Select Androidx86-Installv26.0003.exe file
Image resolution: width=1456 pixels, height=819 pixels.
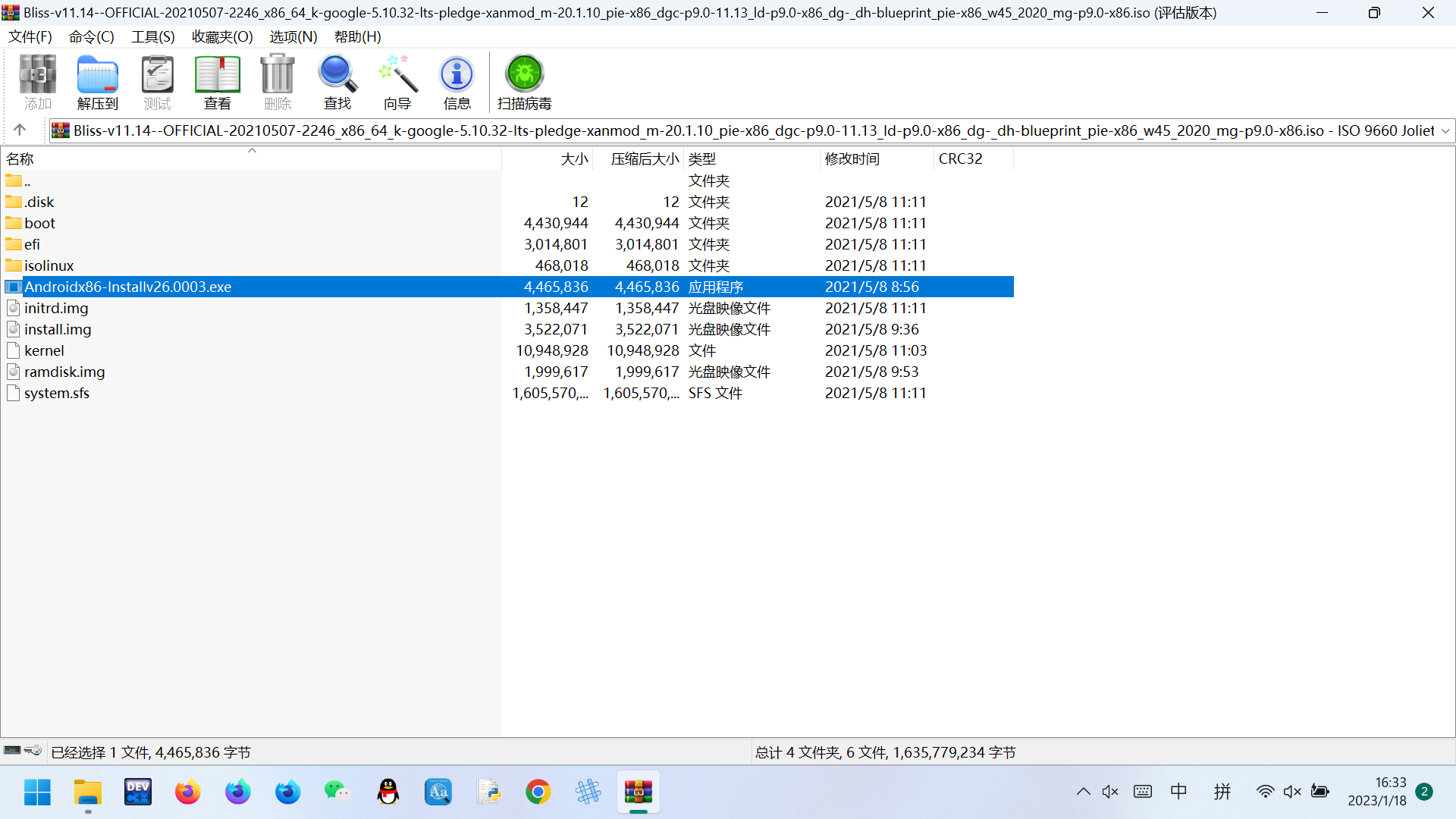pyautogui.click(x=507, y=287)
